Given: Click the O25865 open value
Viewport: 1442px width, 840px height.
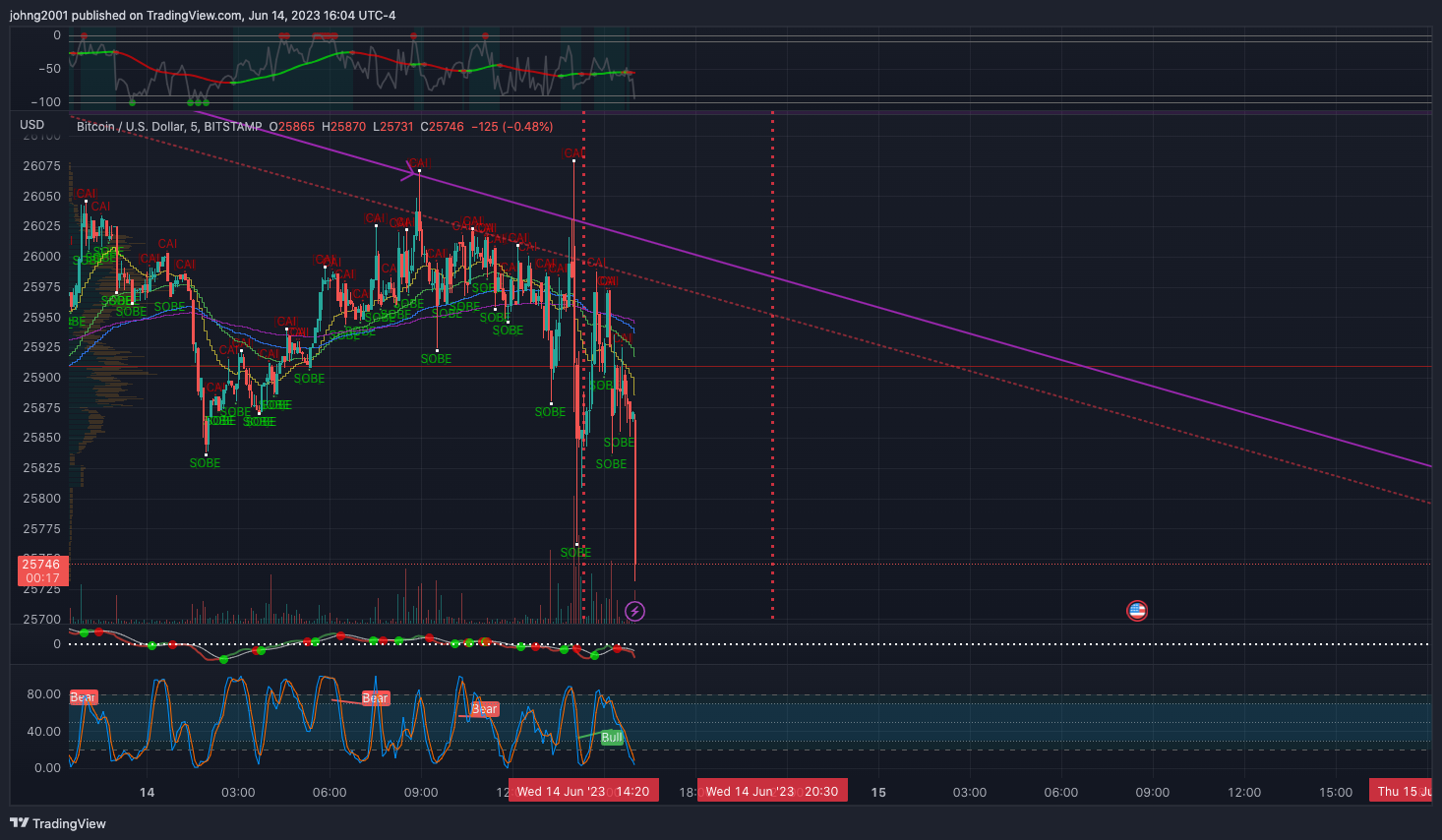Looking at the screenshot, I should click(x=292, y=127).
